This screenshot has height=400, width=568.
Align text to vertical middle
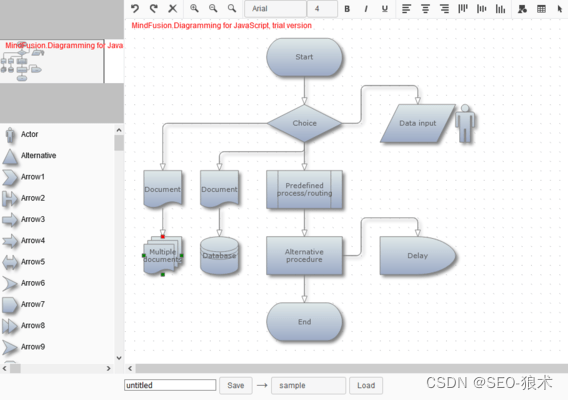click(x=482, y=9)
